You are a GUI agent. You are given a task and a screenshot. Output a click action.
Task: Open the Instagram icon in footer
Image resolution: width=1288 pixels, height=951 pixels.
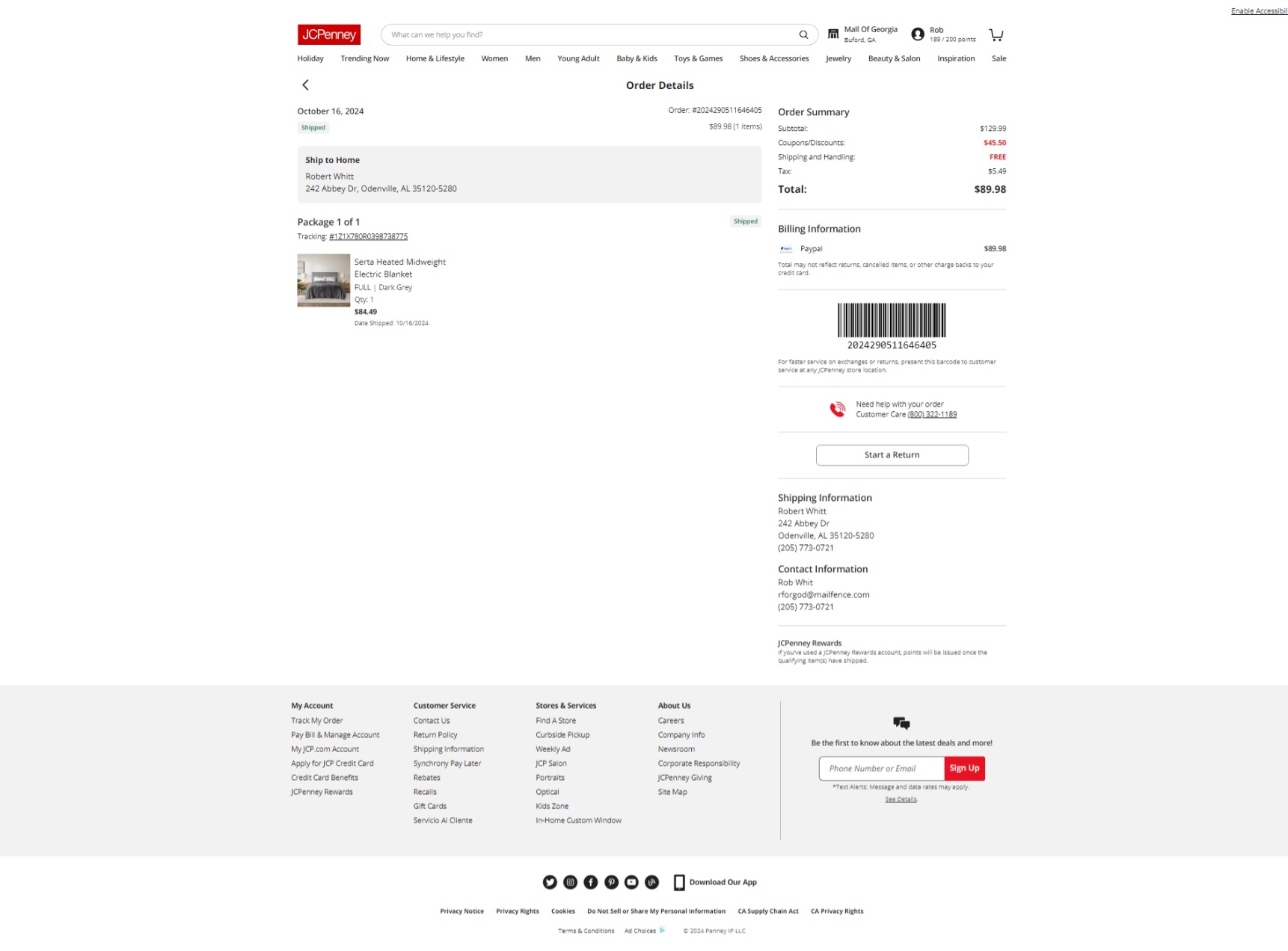point(570,882)
